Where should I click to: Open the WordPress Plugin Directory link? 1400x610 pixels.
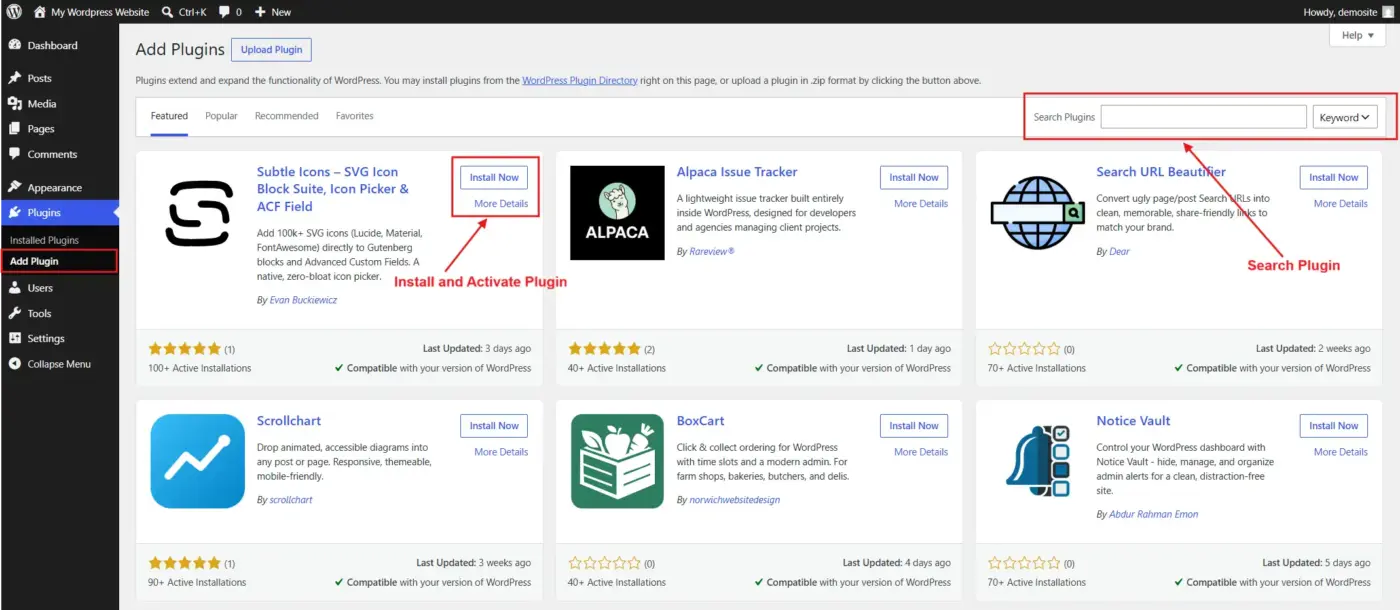579,80
